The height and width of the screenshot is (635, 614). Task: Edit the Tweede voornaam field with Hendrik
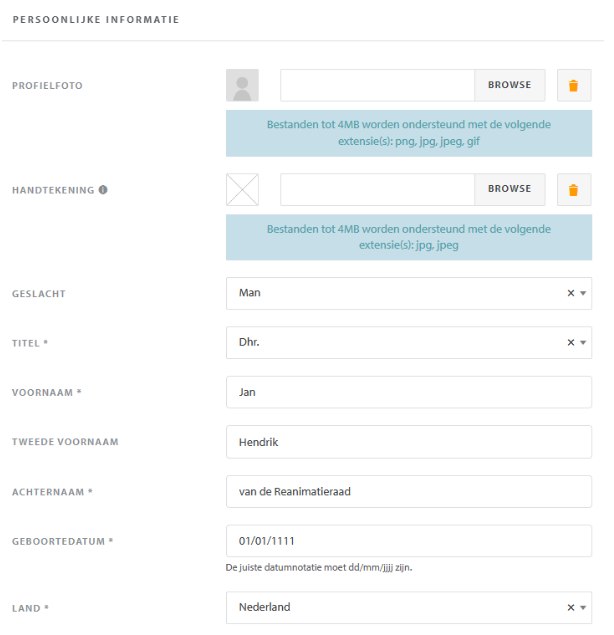pos(408,442)
